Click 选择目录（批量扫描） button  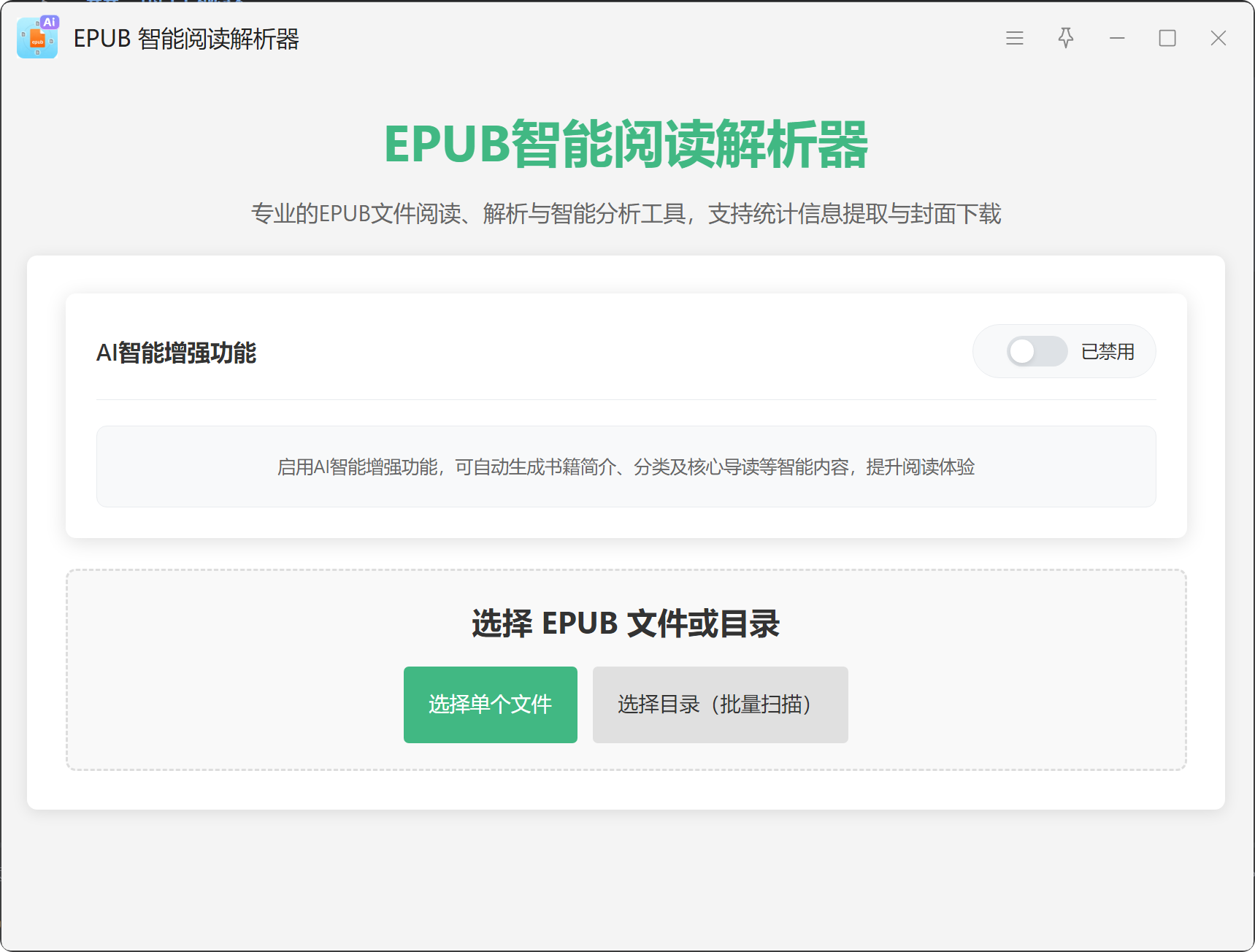(x=720, y=705)
